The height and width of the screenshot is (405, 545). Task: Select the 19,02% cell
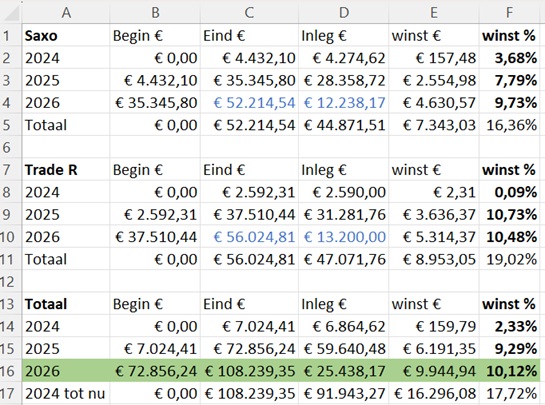[509, 259]
